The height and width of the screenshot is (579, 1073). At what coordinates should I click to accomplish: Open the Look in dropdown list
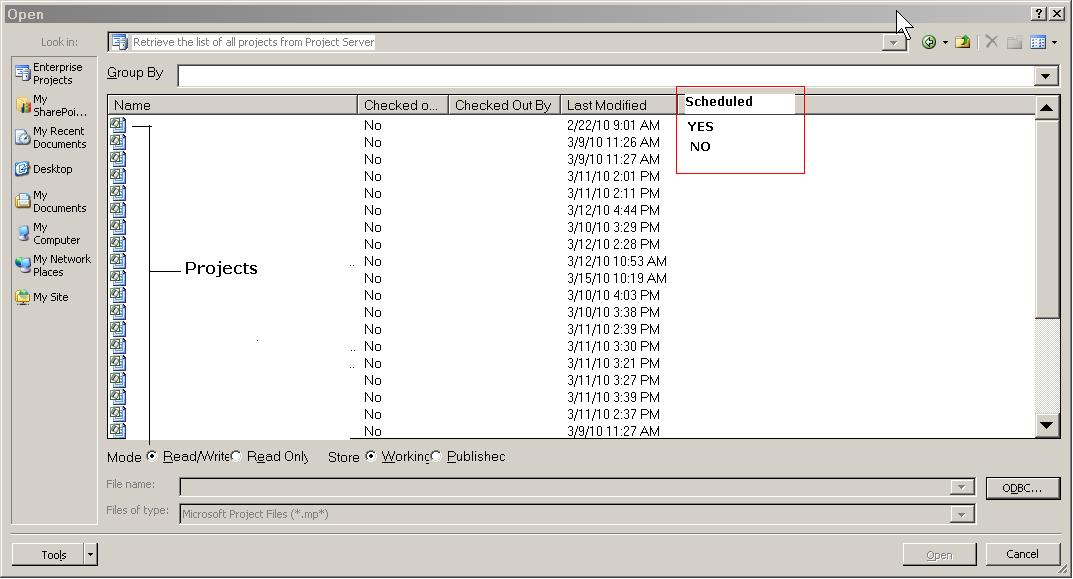coord(894,42)
